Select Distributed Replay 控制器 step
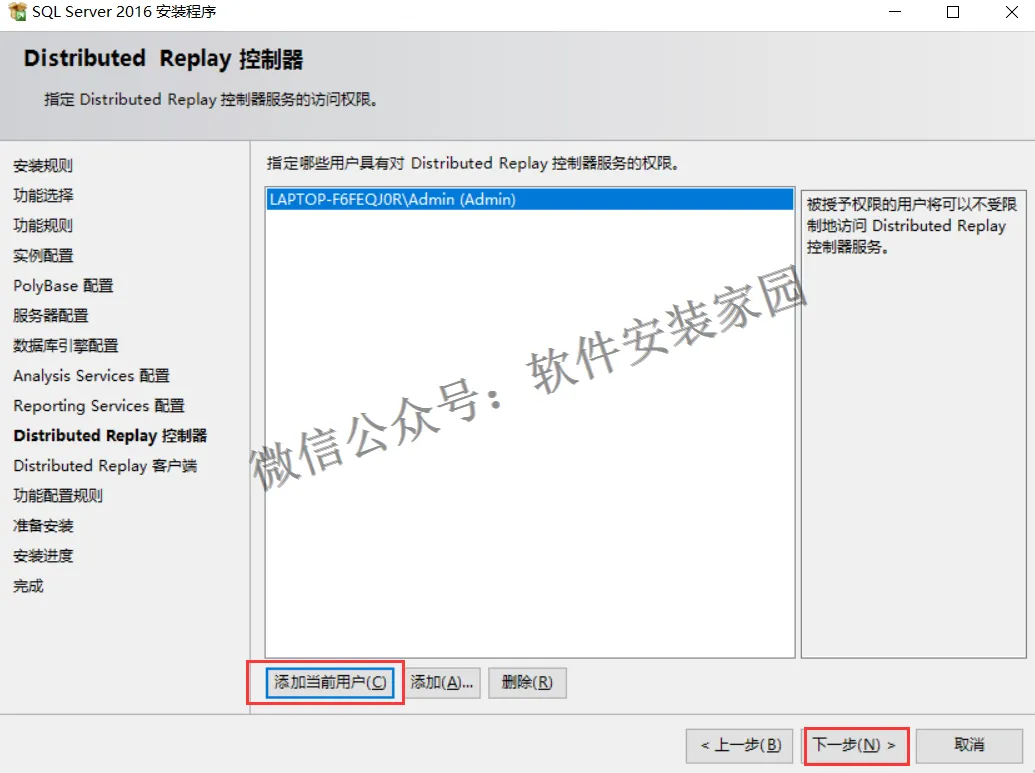1035x773 pixels. pos(110,436)
